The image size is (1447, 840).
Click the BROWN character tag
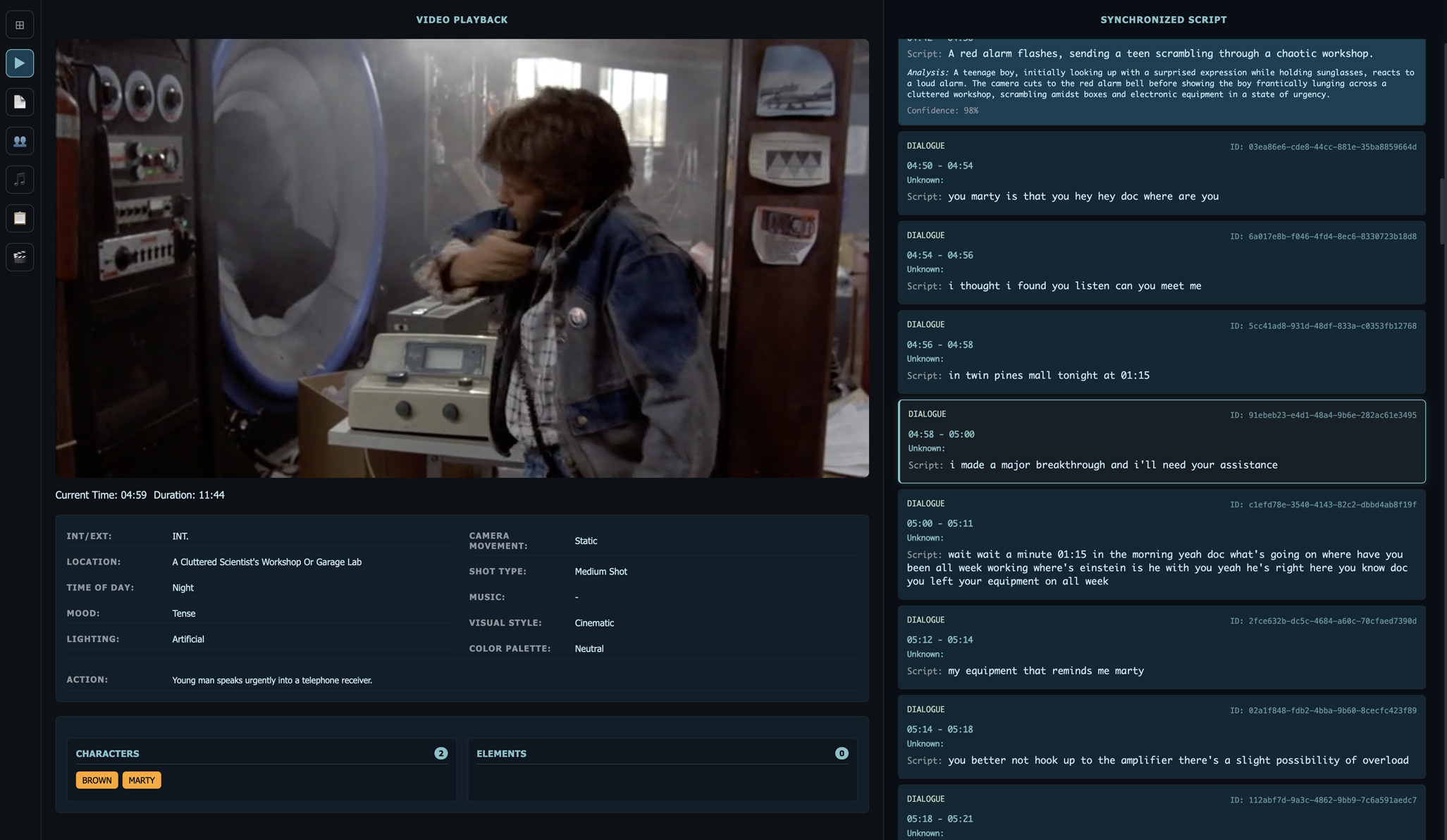tap(97, 780)
